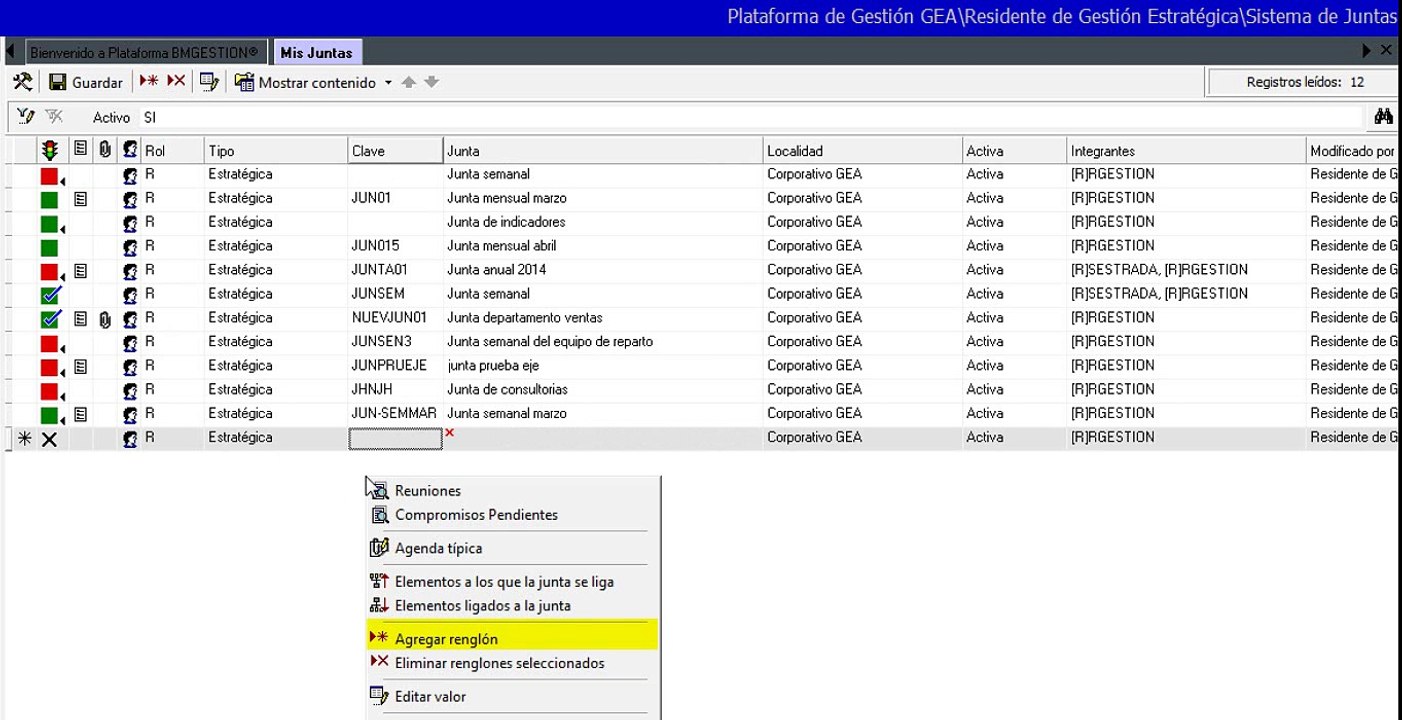Choose Agregar renglón menu item
Viewport: 1402px width, 720px height.
point(512,638)
